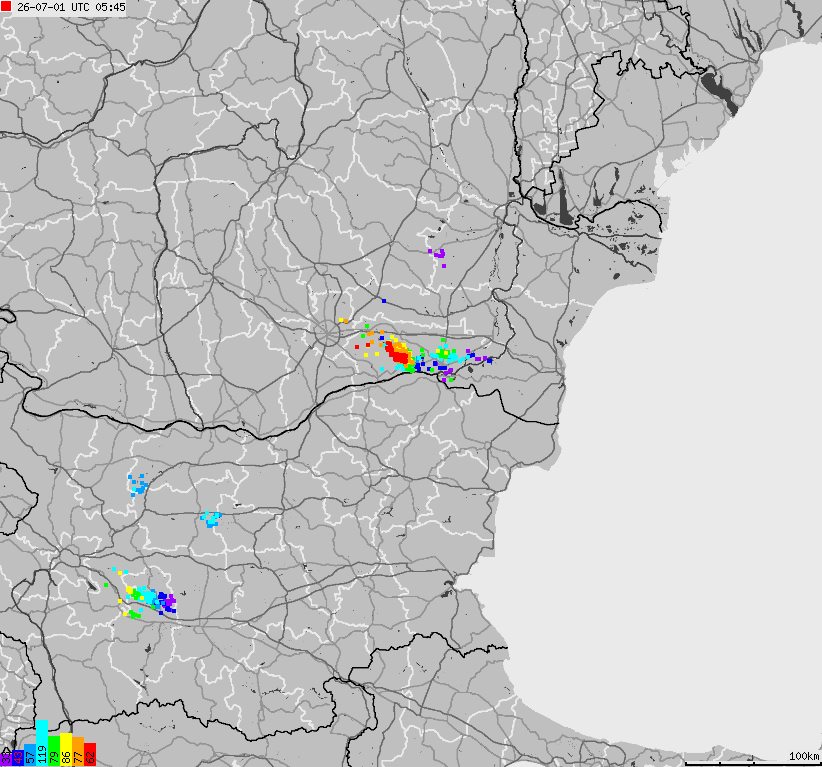Click the purple legend bar labeled 33
Viewport: 822px width, 767px height.
tap(6, 760)
